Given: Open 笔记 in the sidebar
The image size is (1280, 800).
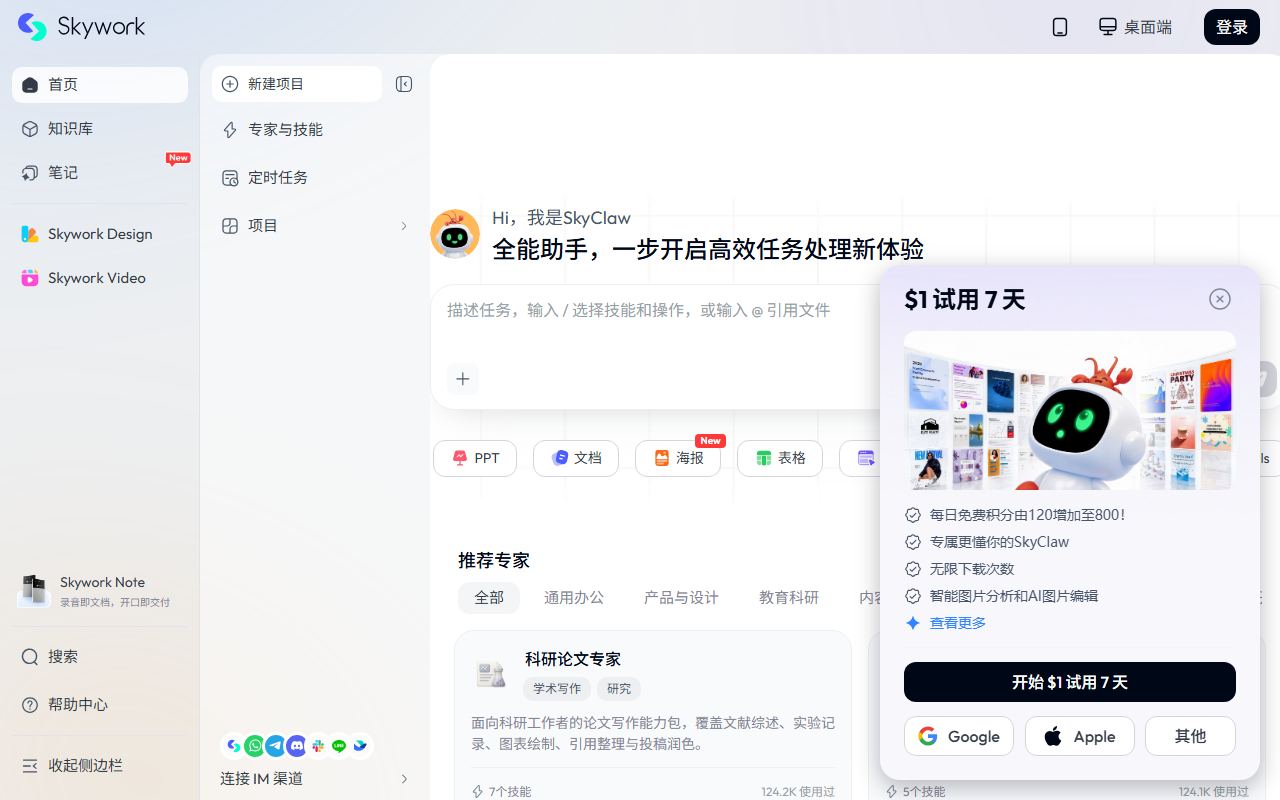Looking at the screenshot, I should [100, 172].
